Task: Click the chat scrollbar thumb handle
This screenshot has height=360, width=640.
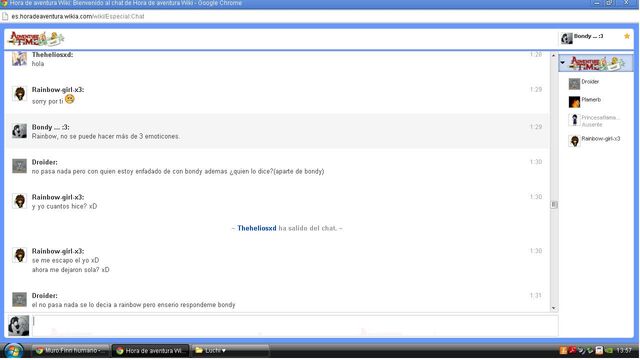Action: pyautogui.click(x=553, y=204)
